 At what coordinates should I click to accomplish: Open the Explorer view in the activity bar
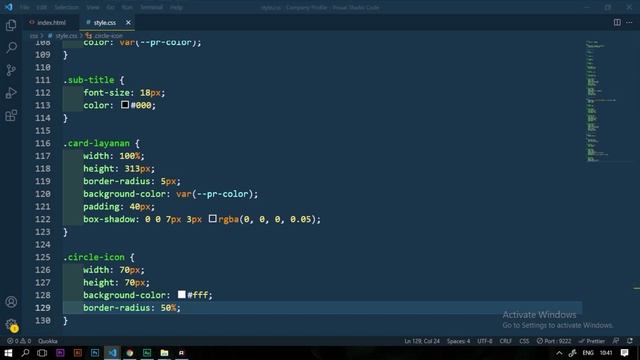click(x=11, y=25)
